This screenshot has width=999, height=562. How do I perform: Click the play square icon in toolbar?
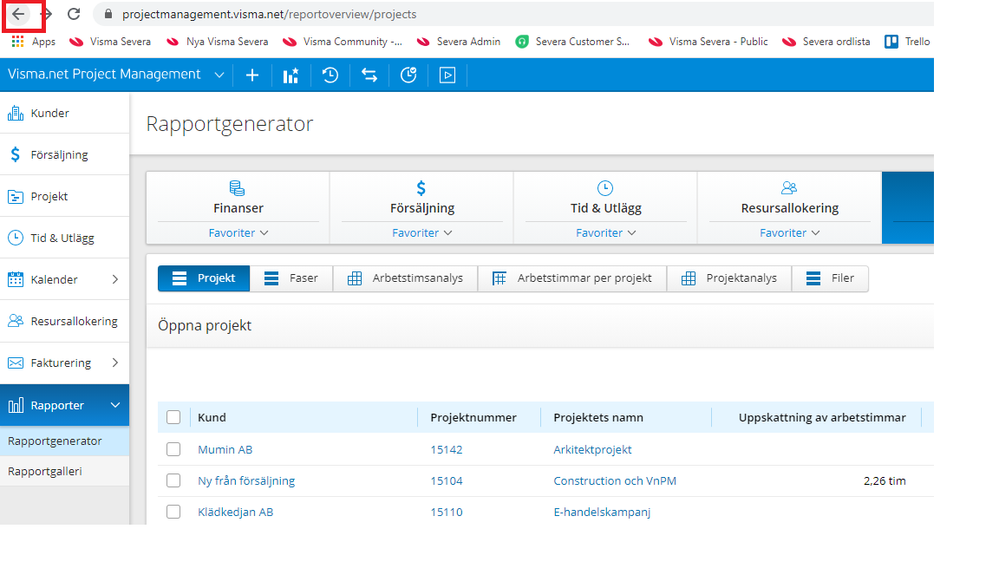tap(447, 75)
